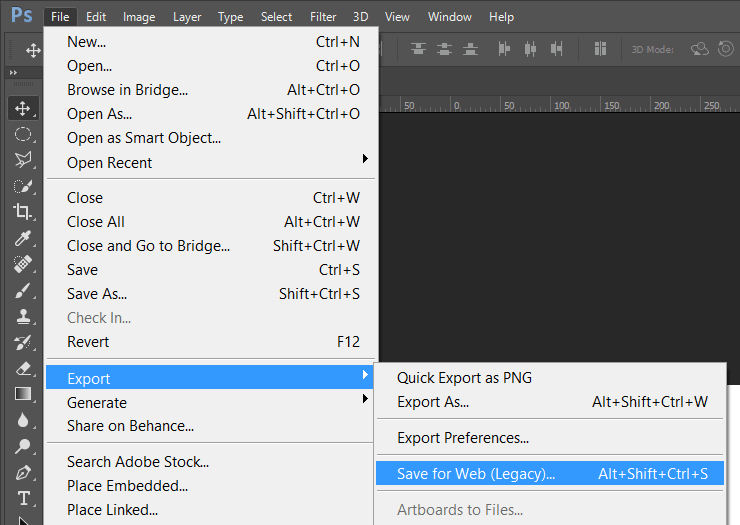The width and height of the screenshot is (740, 525).
Task: Open the View menu
Action: tap(397, 17)
